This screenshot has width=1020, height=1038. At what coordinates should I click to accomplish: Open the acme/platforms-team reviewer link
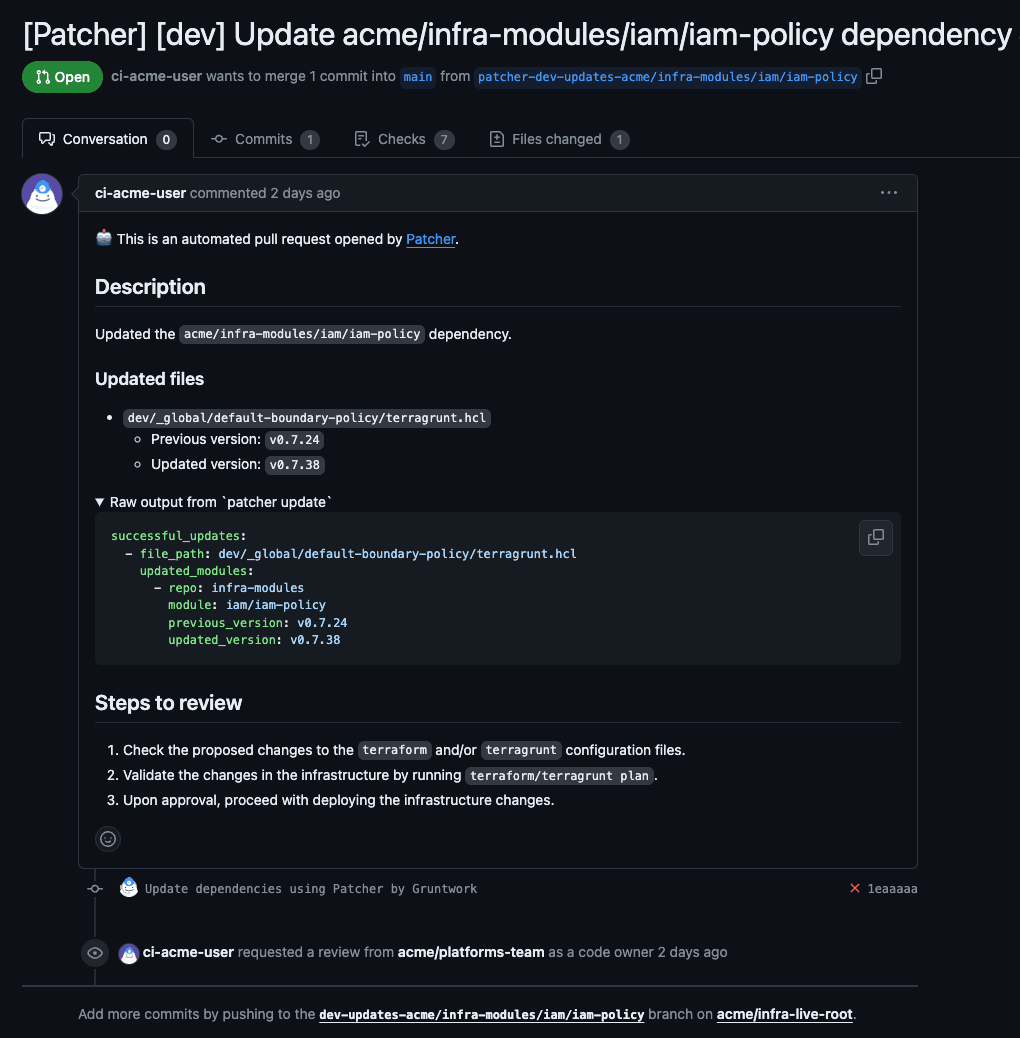[471, 952]
